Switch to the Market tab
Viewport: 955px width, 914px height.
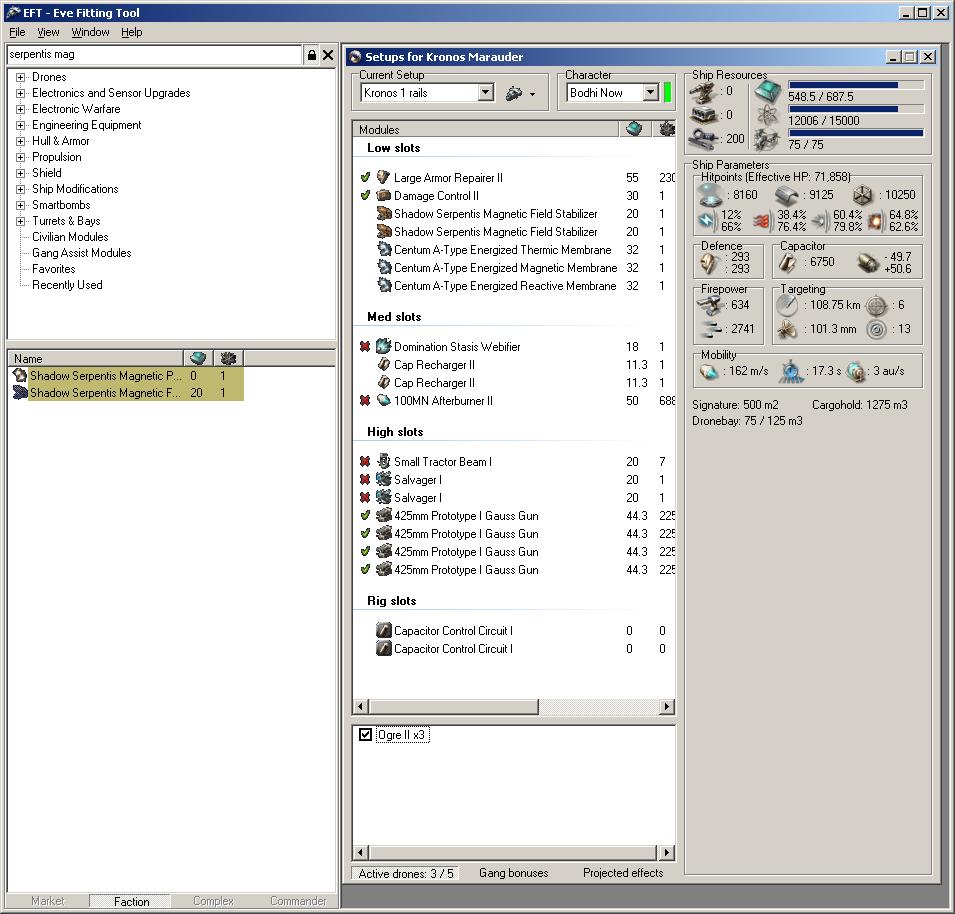(x=48, y=901)
